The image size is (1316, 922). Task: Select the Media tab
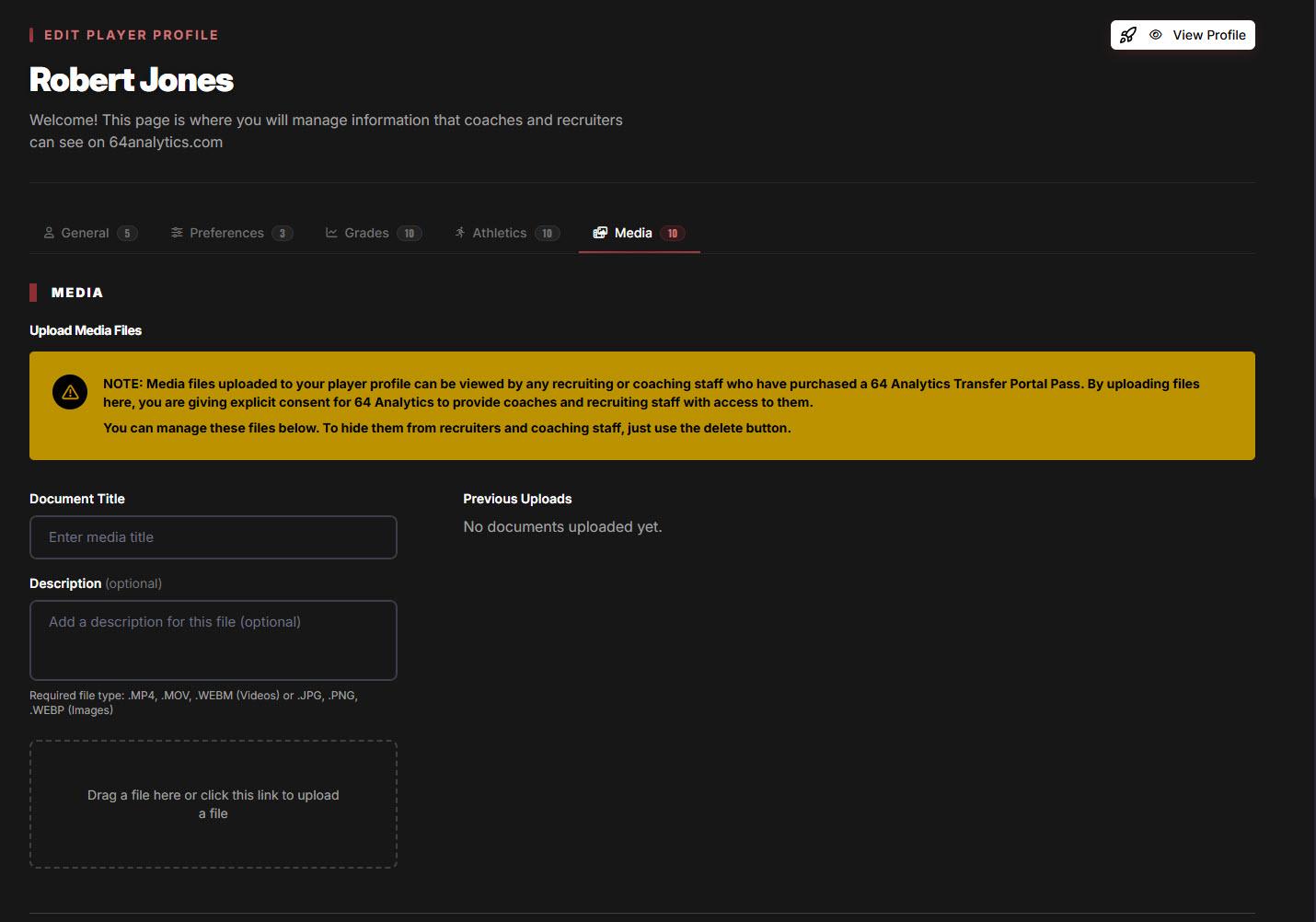[x=633, y=232]
